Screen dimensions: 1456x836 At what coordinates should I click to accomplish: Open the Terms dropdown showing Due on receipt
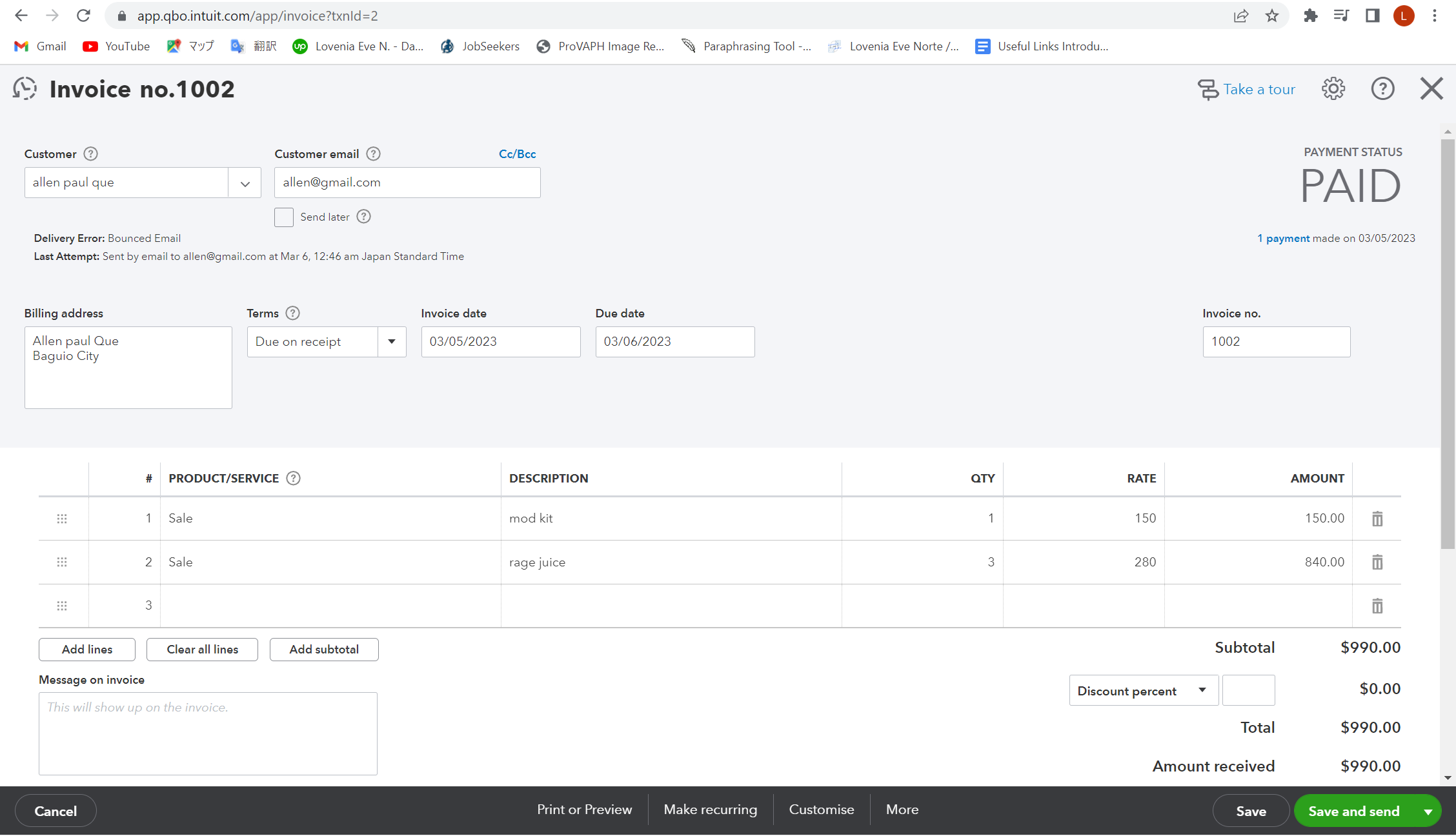coord(391,342)
